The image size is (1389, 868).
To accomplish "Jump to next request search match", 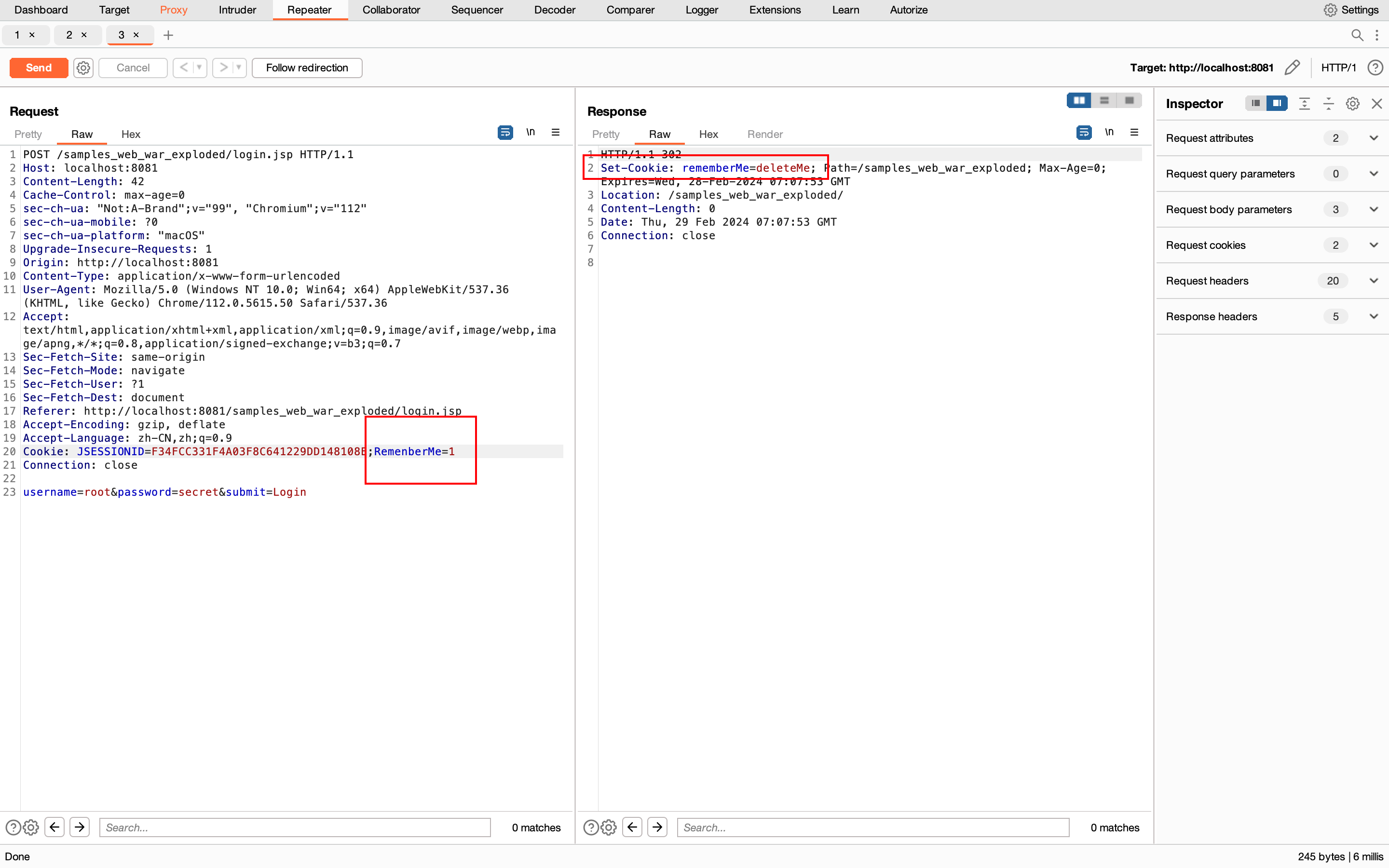I will 79,827.
